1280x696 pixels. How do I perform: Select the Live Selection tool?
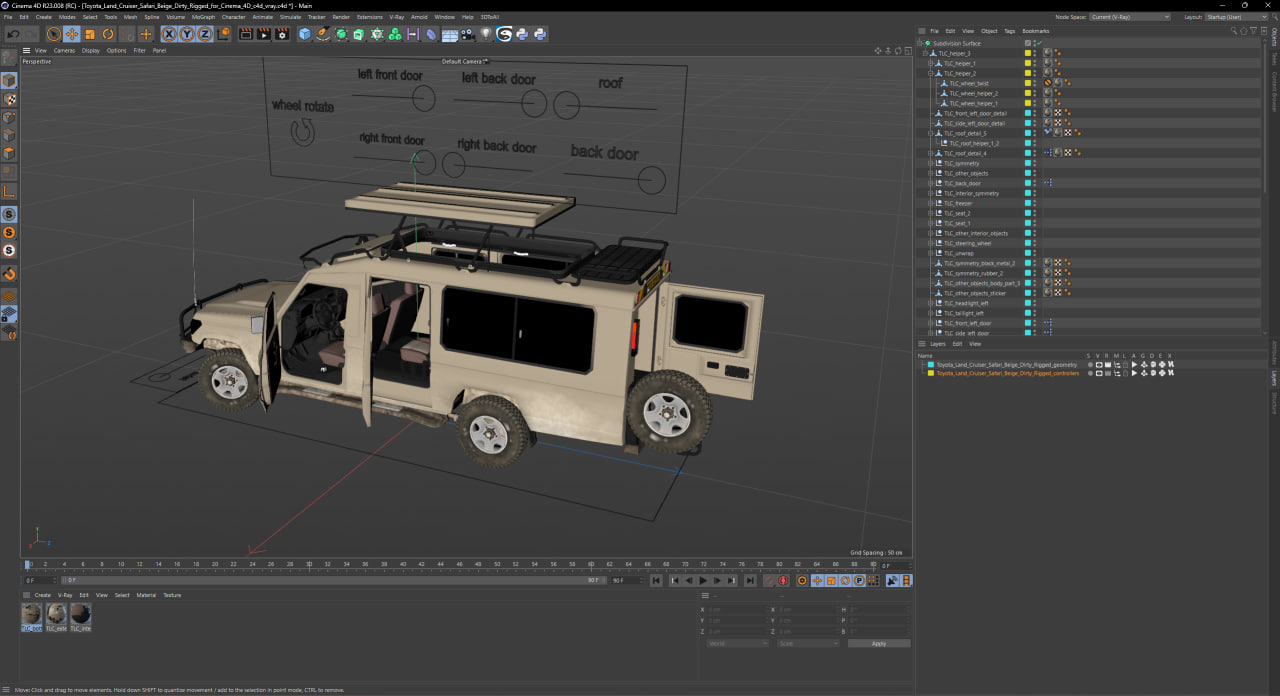pos(54,34)
